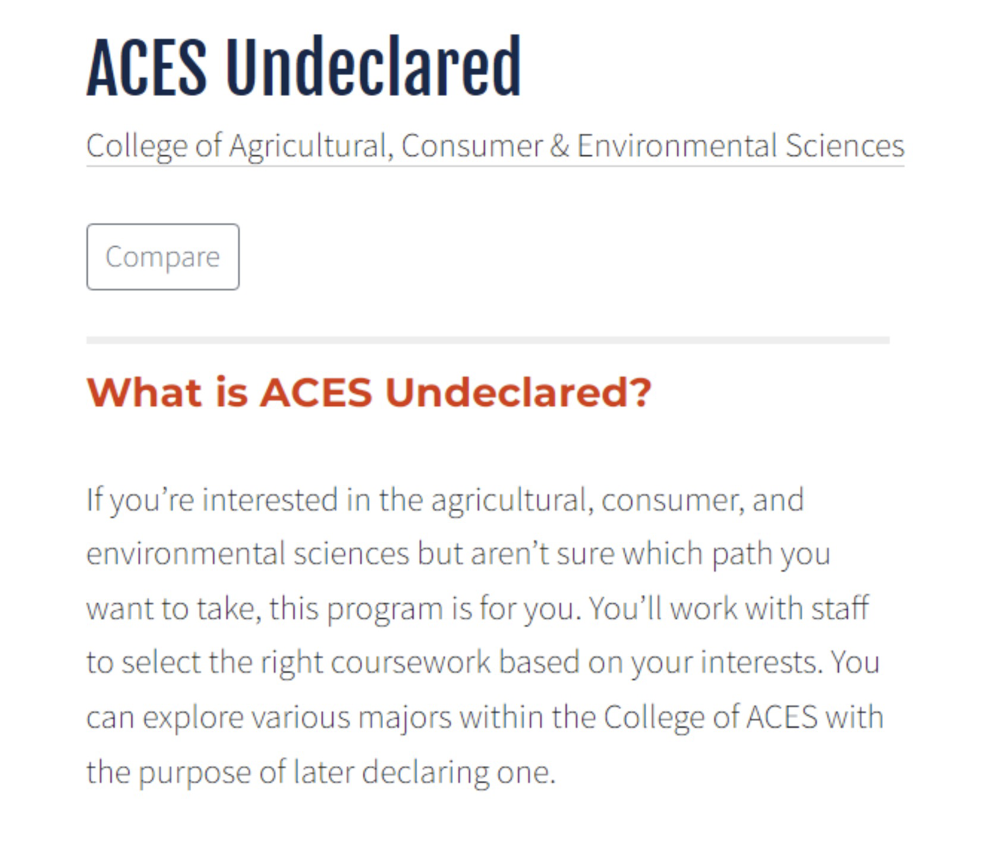Click the word 'Undeclared' in the orange heading
This screenshot has width=1000, height=856.
point(518,392)
